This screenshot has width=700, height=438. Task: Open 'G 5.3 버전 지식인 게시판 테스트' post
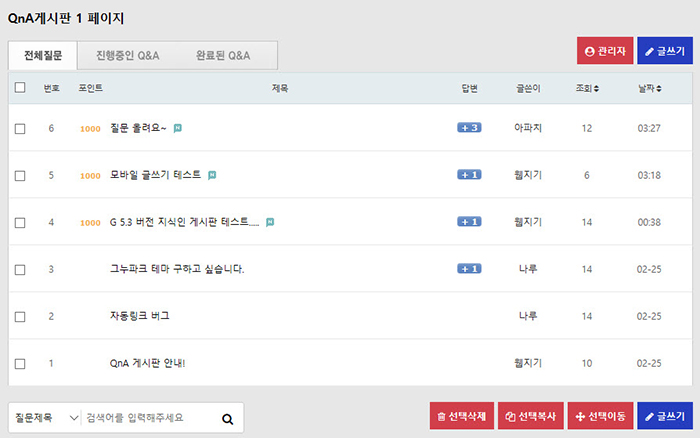(x=184, y=222)
